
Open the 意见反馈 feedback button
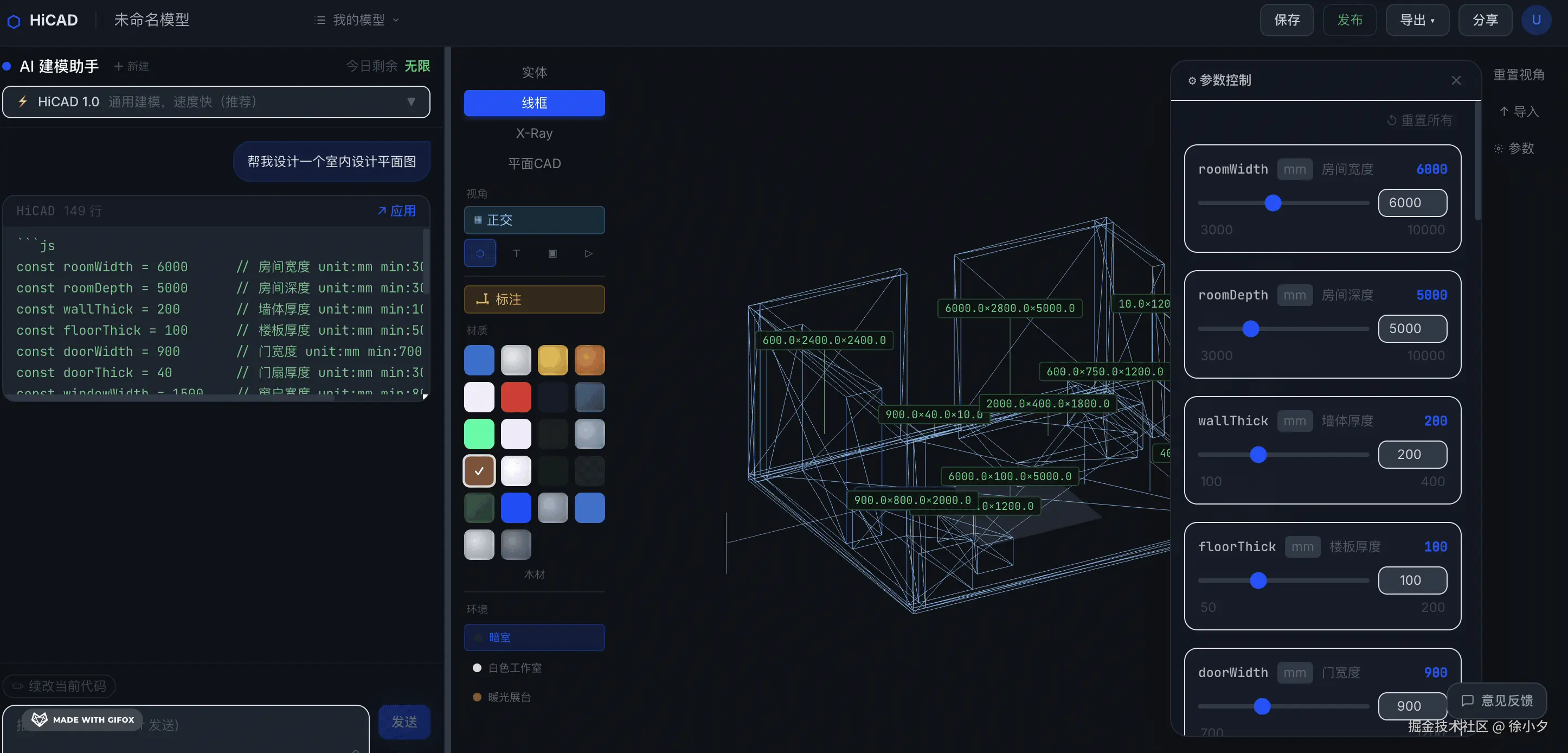pos(1497,700)
